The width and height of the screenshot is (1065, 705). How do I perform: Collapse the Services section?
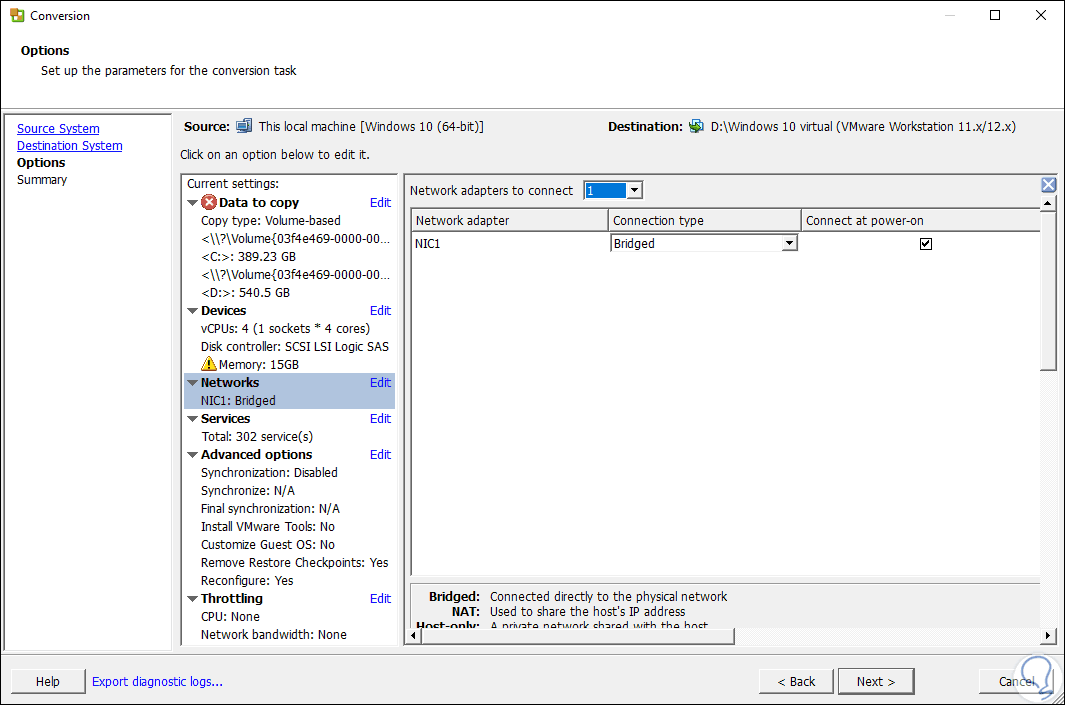(x=193, y=419)
